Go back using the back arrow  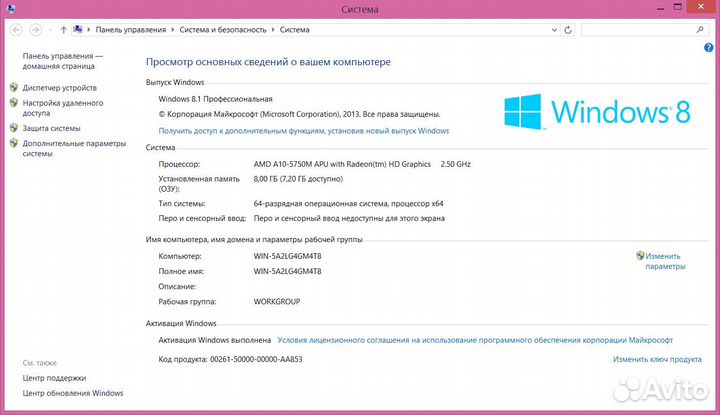[x=16, y=30]
